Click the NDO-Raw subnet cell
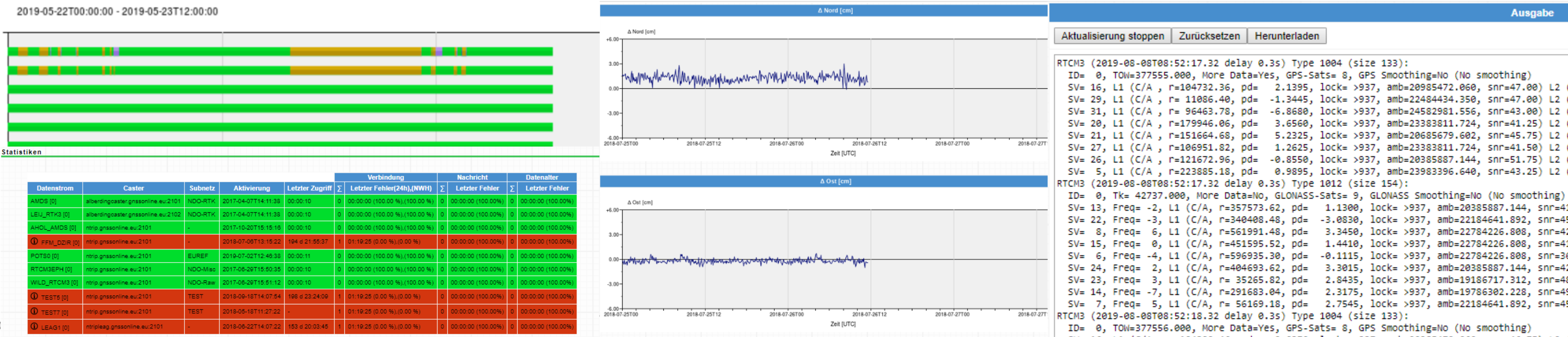 pyautogui.click(x=202, y=283)
